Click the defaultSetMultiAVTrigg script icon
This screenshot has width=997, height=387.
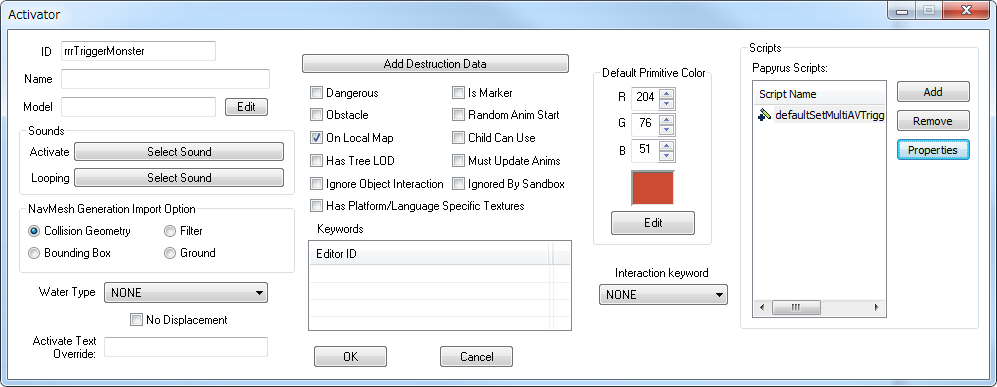pyautogui.click(x=765, y=115)
